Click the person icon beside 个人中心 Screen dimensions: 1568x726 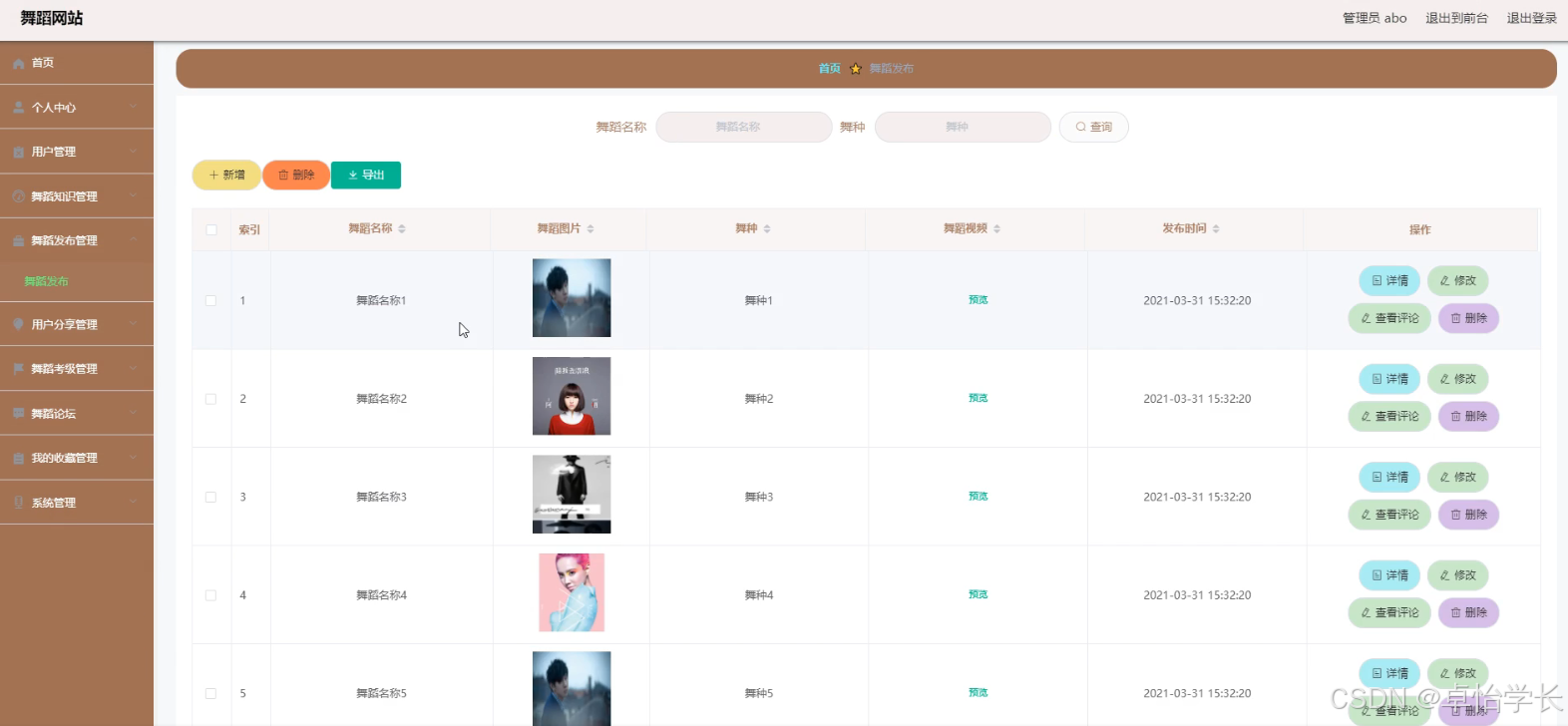19,108
